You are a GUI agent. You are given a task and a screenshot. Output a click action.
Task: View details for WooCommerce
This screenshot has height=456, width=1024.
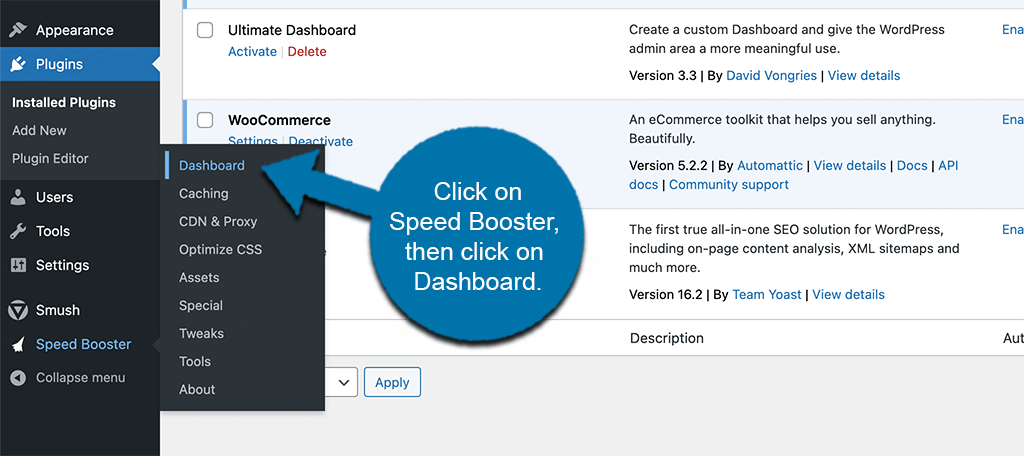click(850, 166)
